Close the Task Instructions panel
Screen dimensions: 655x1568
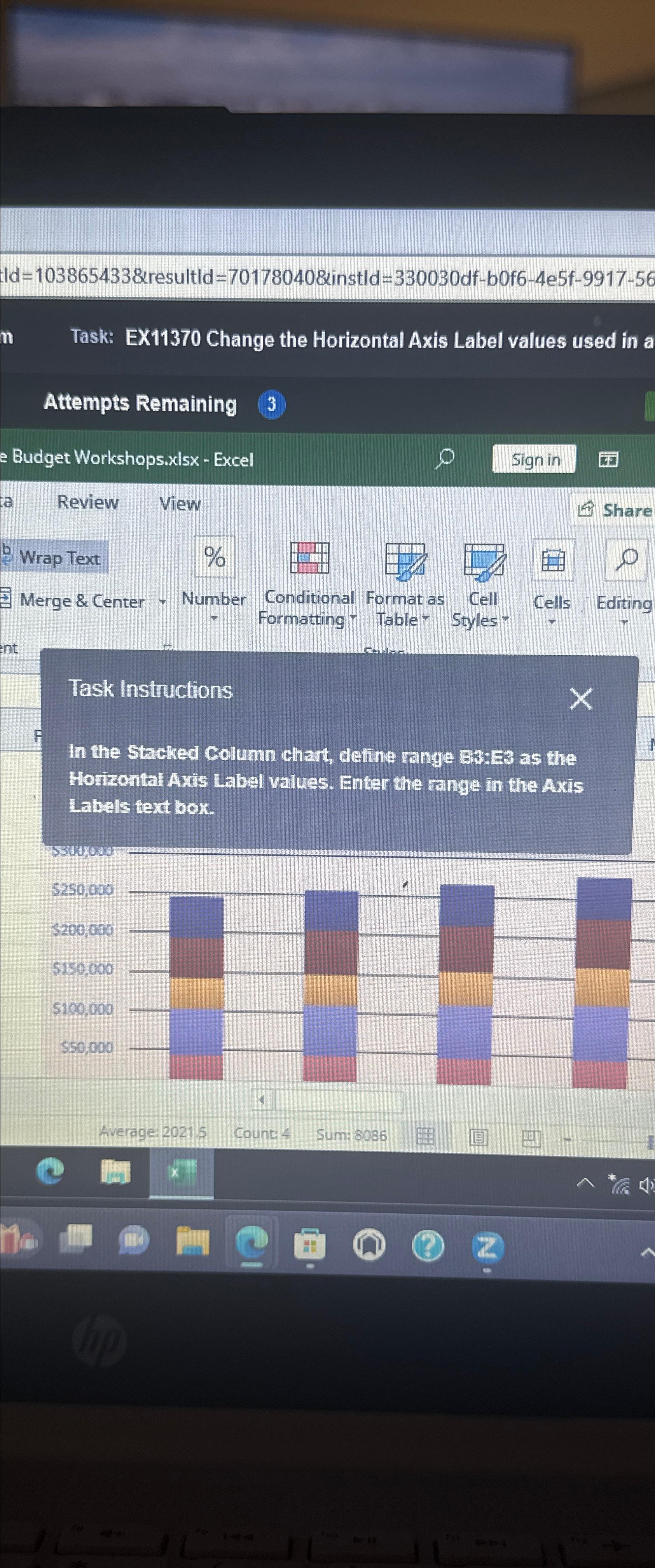click(x=581, y=699)
